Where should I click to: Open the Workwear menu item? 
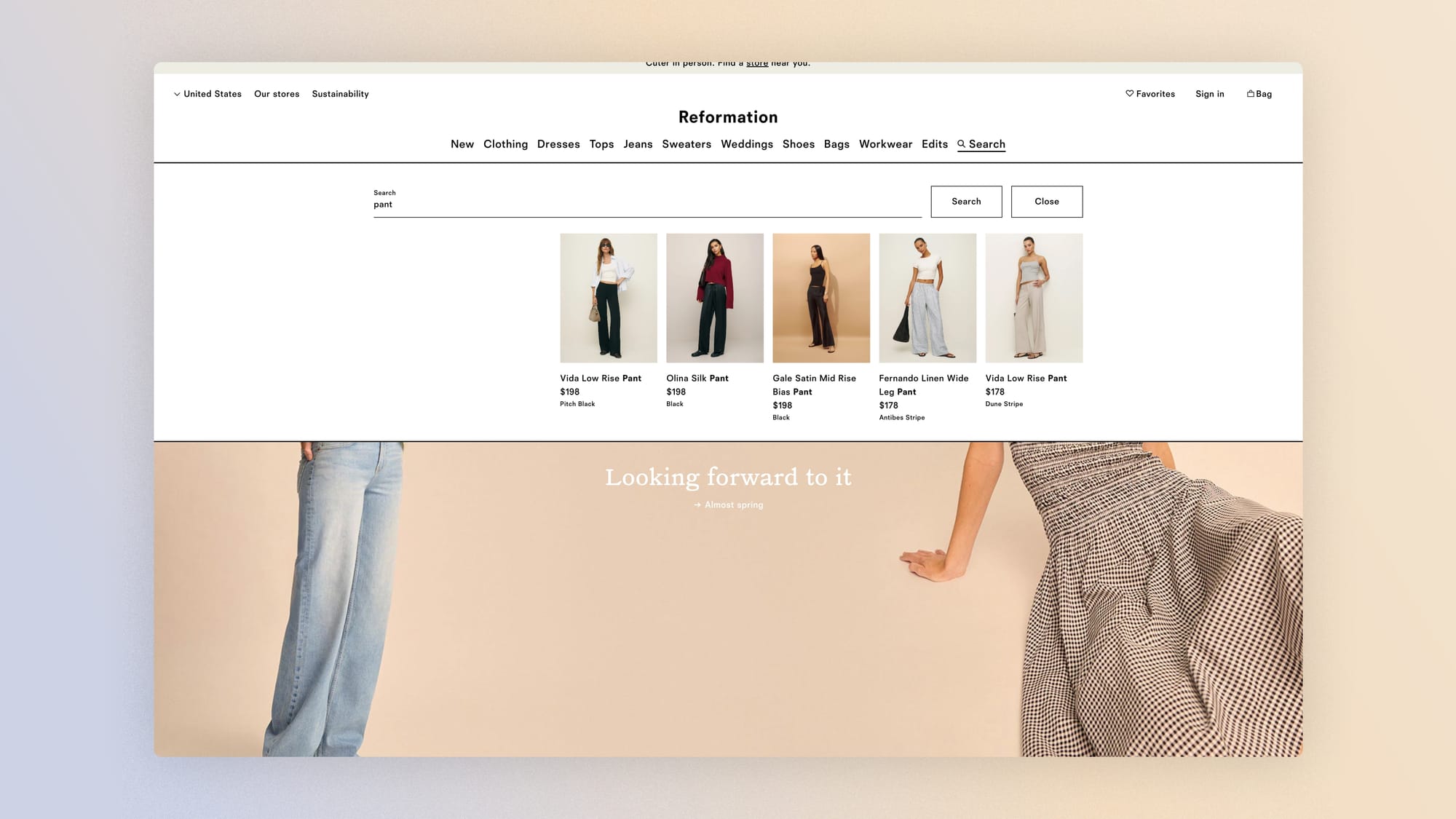pyautogui.click(x=885, y=144)
